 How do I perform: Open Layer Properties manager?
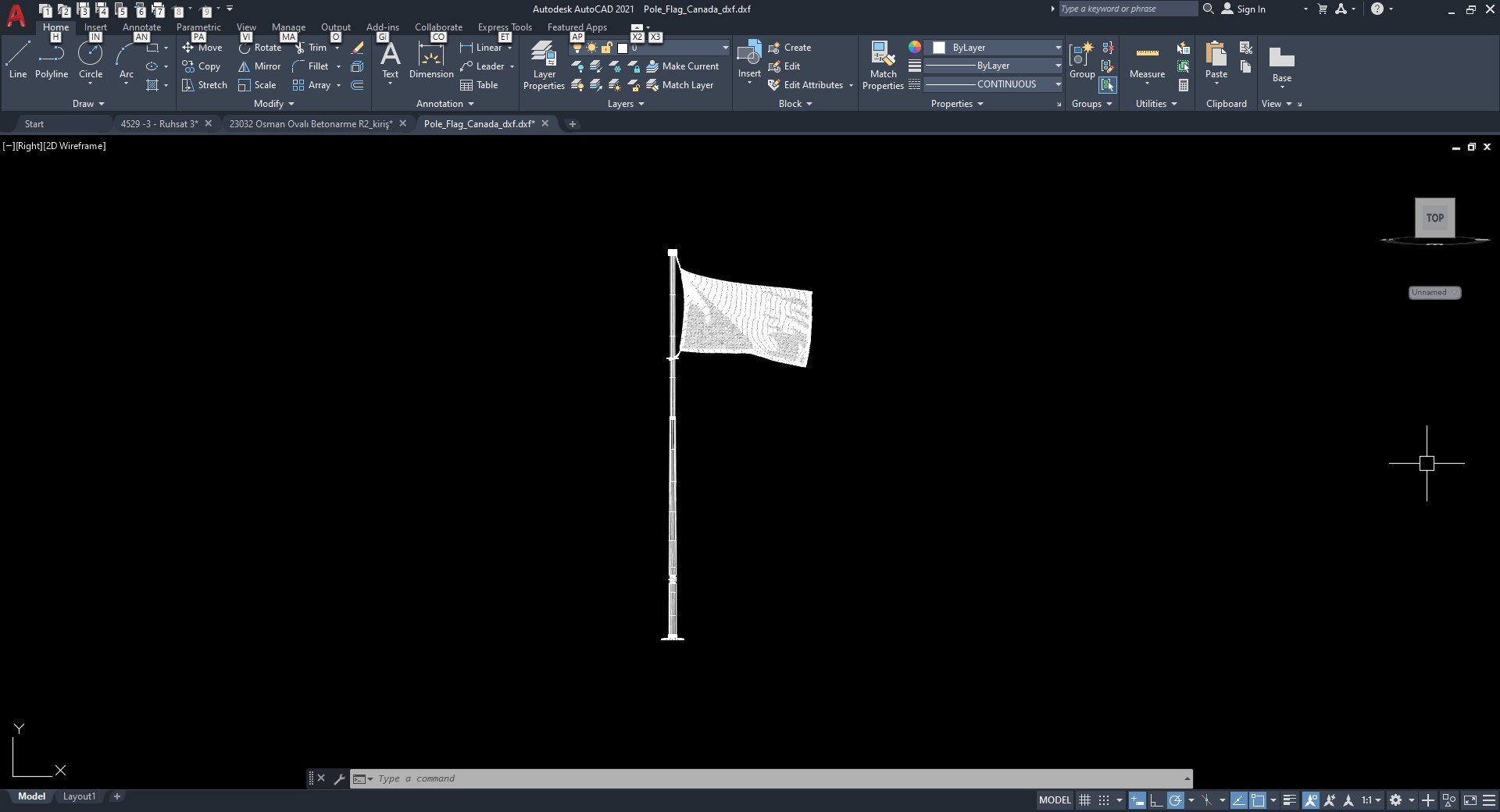(x=544, y=66)
